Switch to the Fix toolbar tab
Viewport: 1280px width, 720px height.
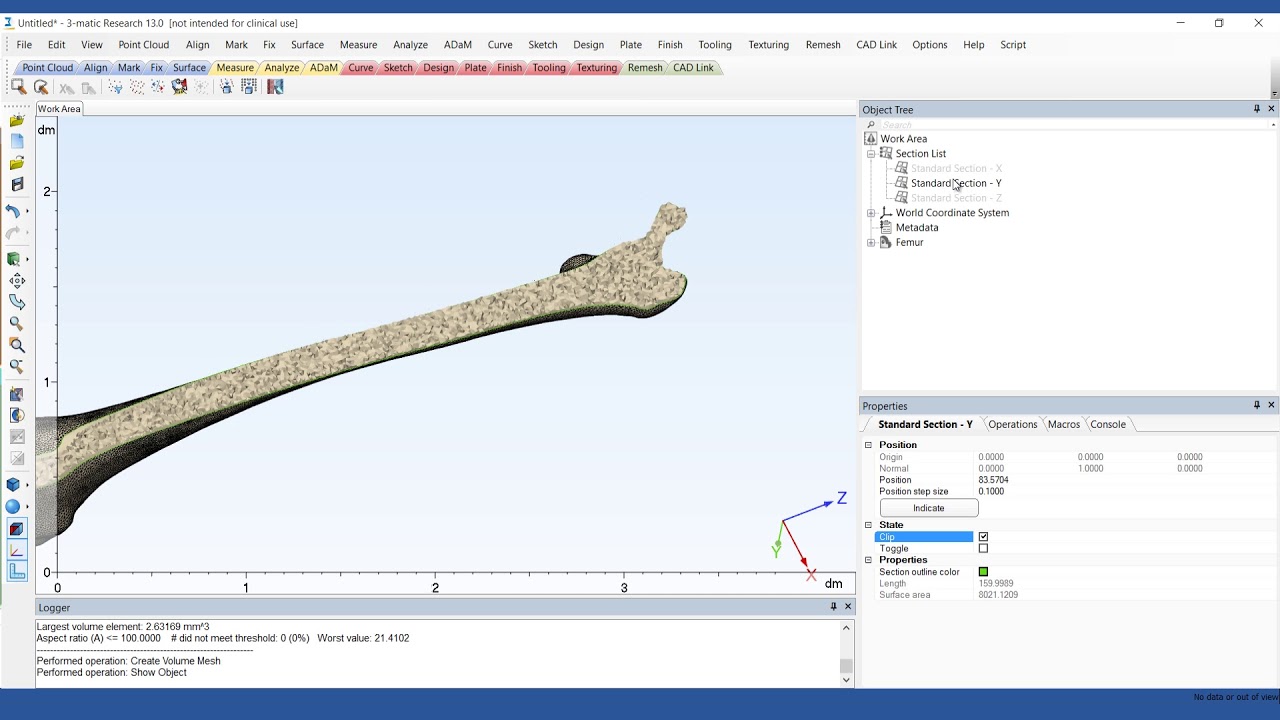coord(156,68)
